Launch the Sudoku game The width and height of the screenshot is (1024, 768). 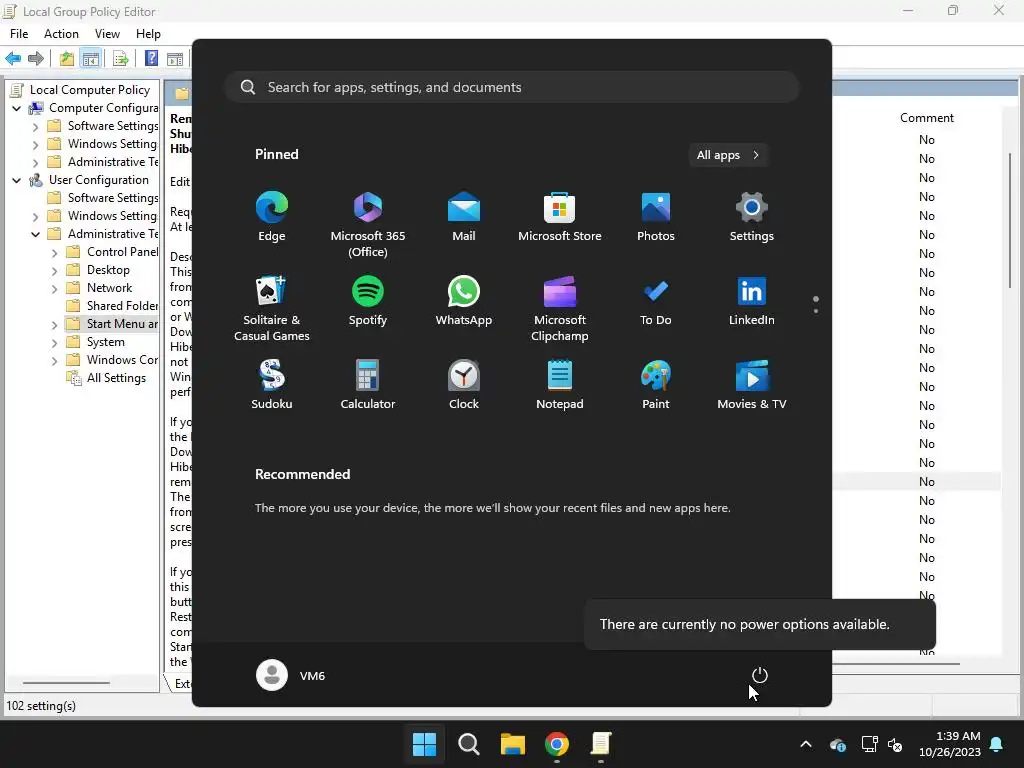(272, 385)
